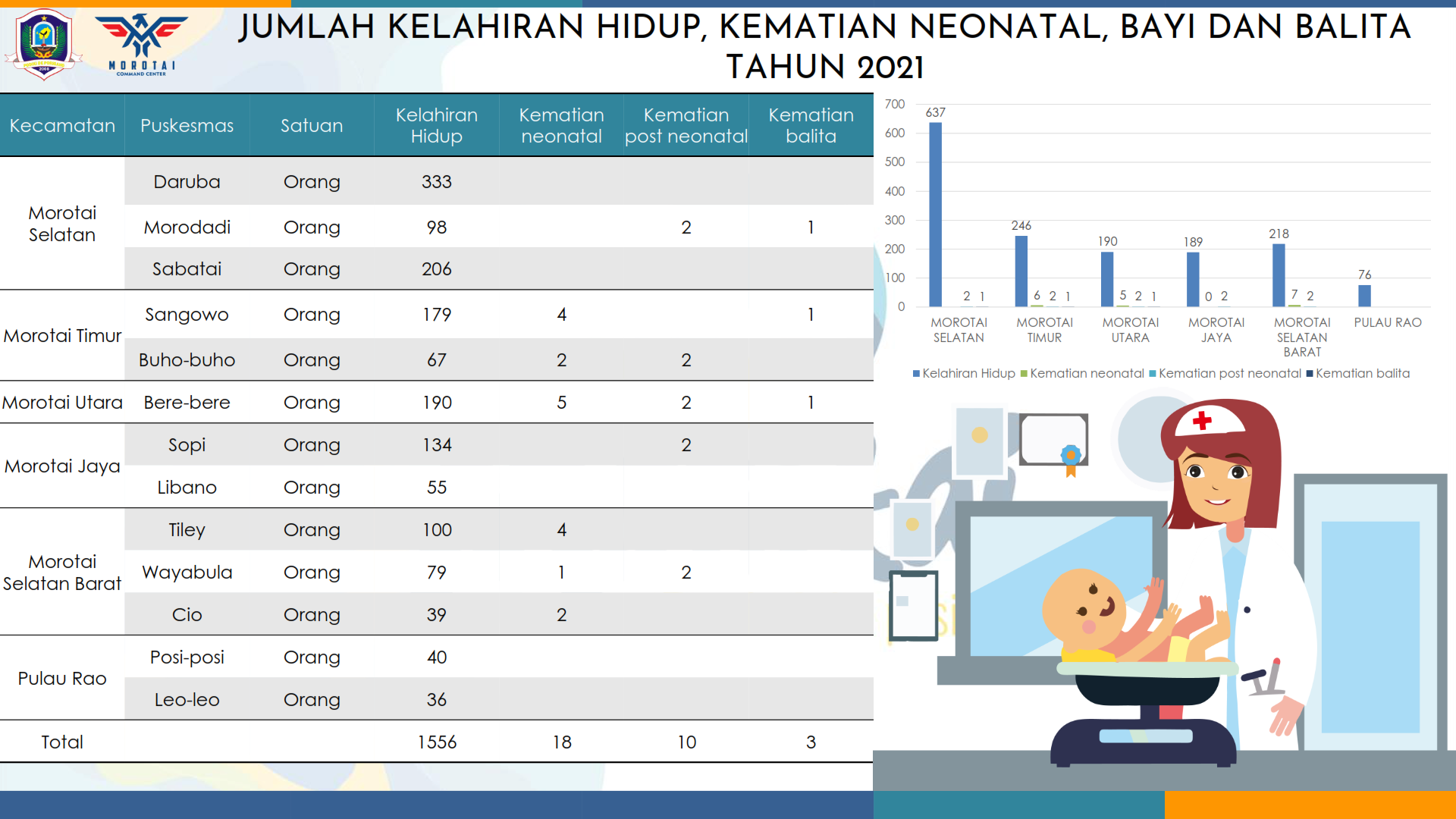Click the Sopi puskesmas cell
Screen dimensions: 1456x819
click(187, 444)
